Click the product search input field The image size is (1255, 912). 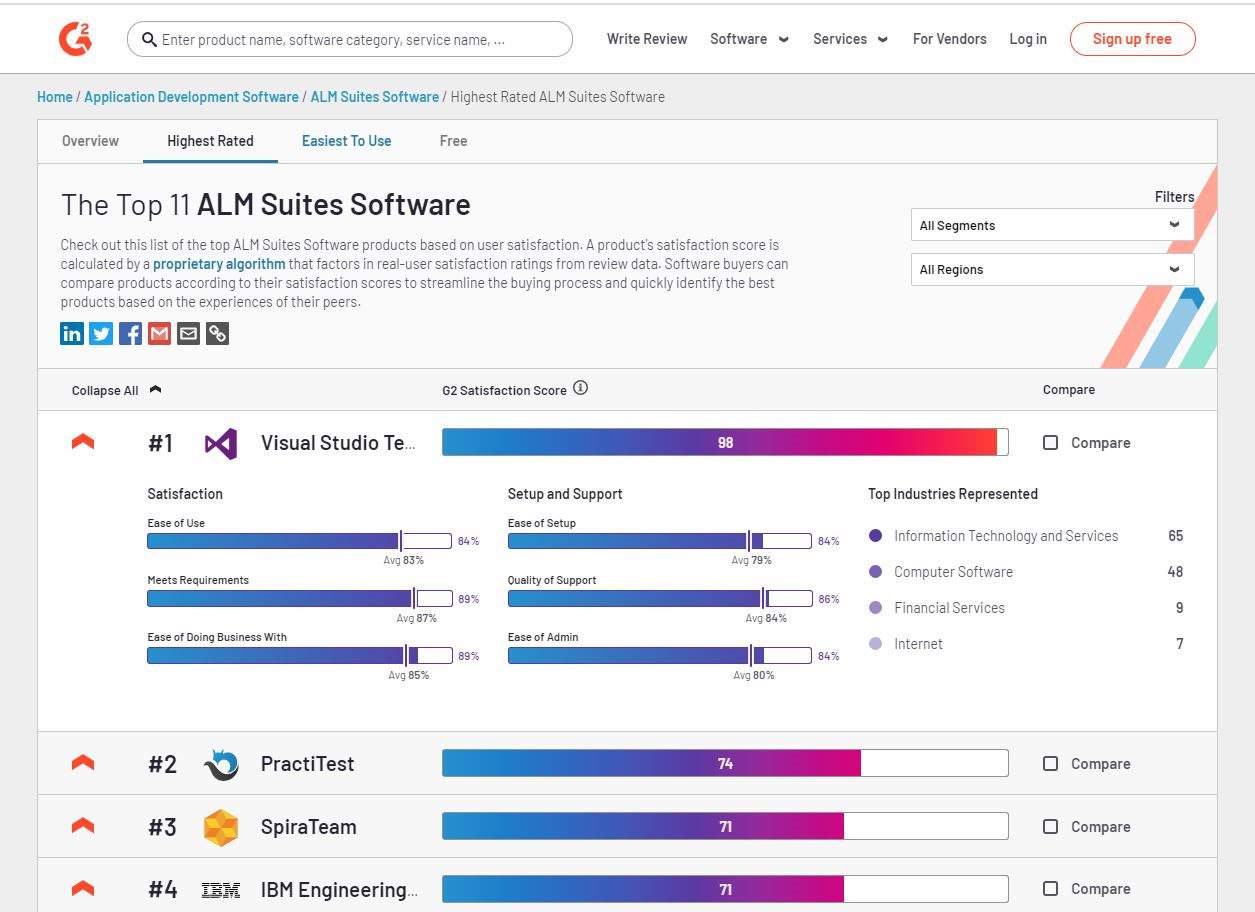tap(350, 40)
